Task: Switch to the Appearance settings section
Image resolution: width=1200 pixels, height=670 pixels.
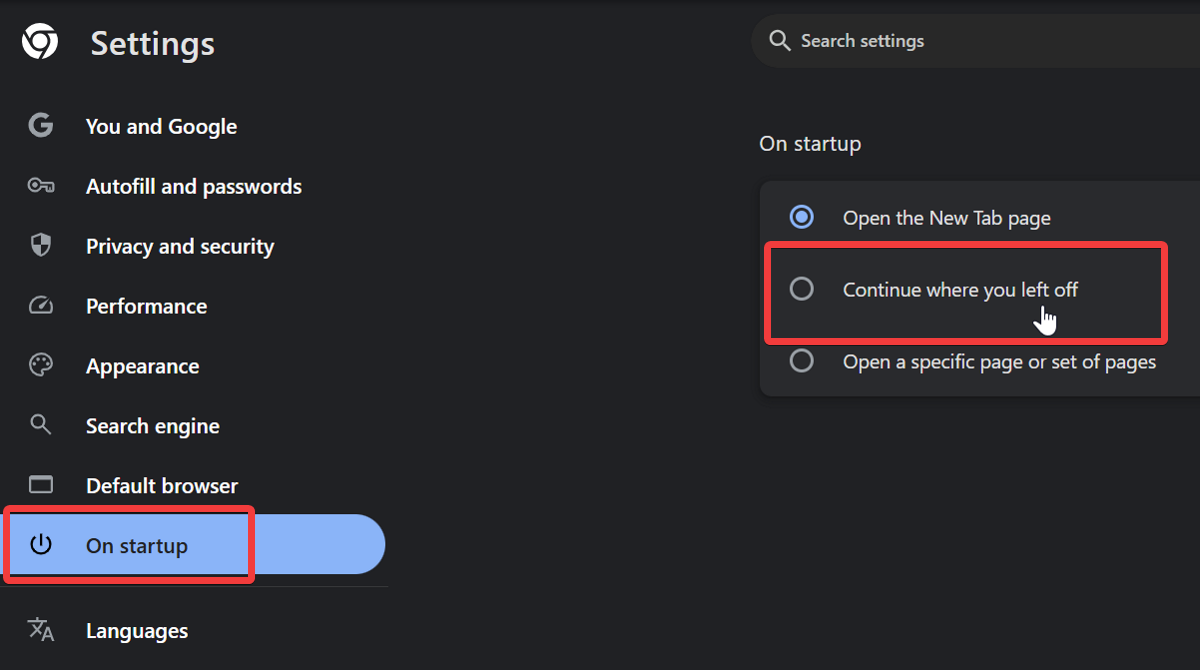Action: [142, 365]
